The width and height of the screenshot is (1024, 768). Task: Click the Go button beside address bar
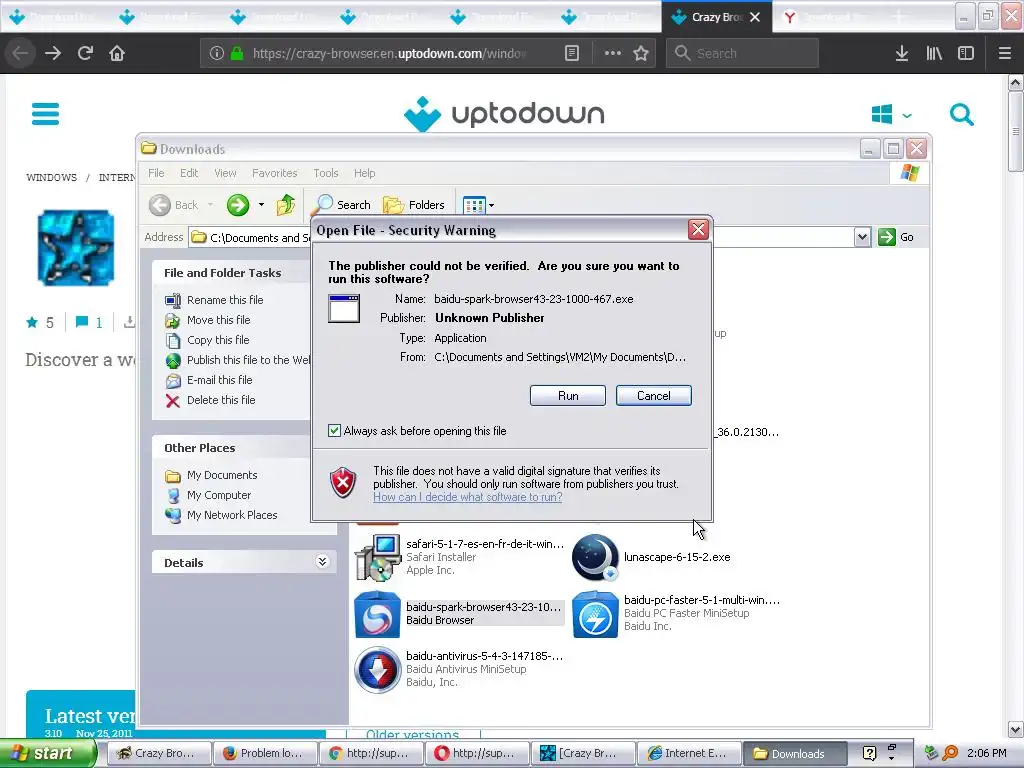(896, 237)
